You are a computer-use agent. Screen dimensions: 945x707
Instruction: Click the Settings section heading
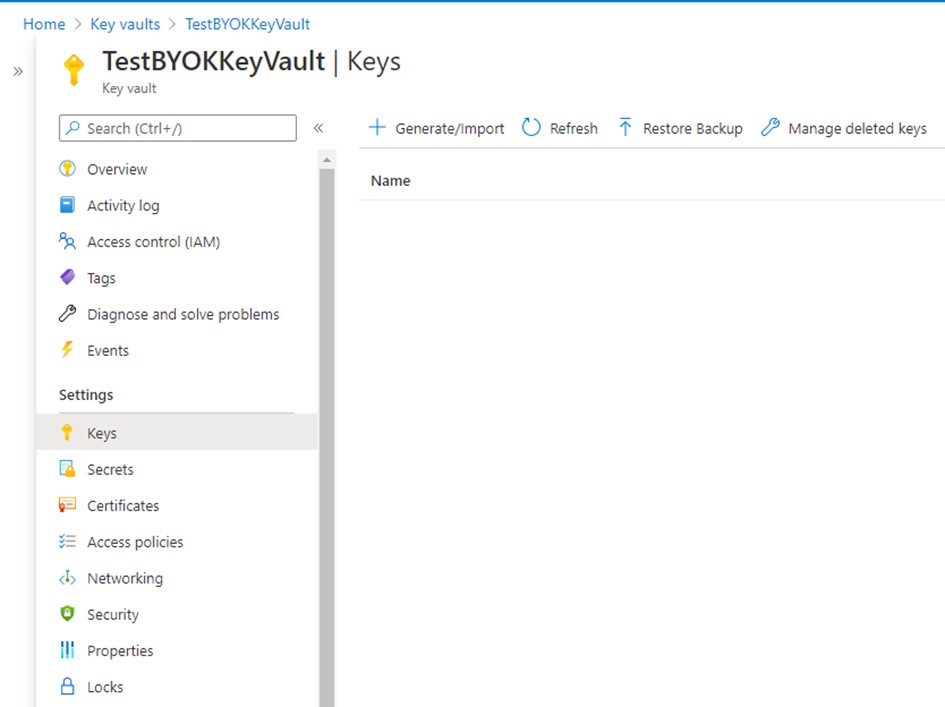(x=86, y=395)
